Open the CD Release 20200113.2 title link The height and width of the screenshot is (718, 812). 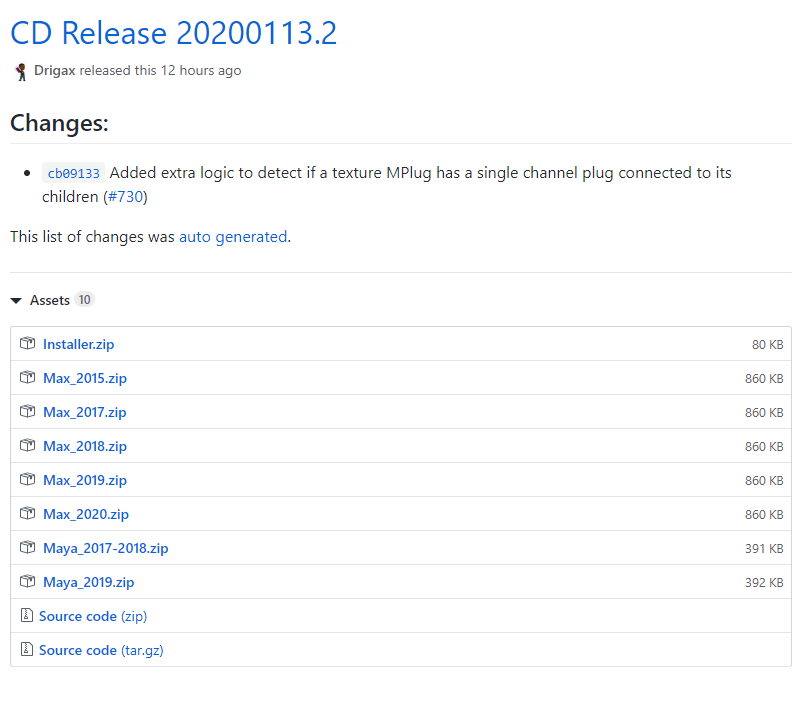(x=173, y=33)
